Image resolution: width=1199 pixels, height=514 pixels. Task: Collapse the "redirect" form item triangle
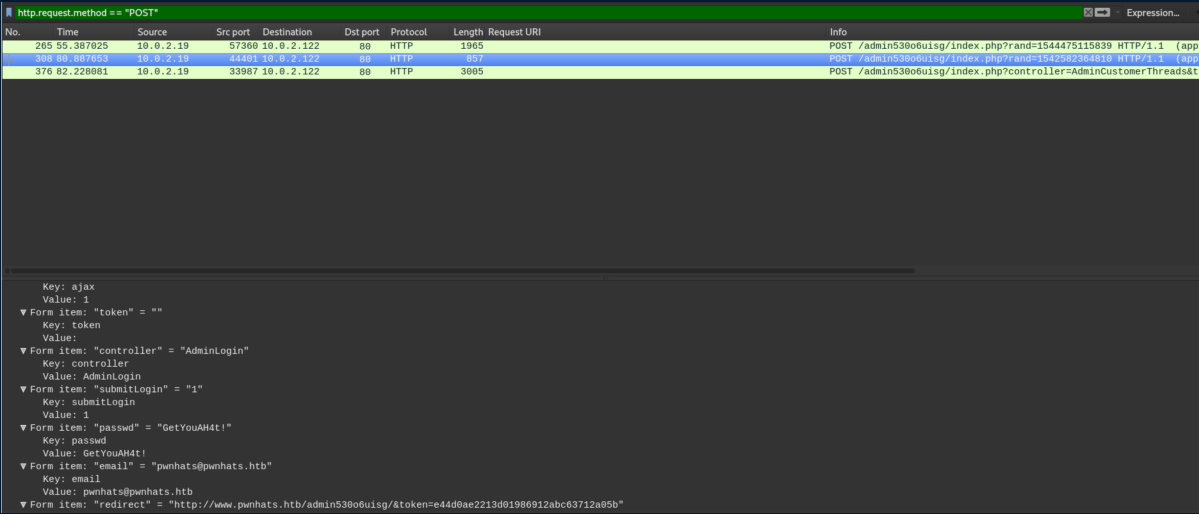click(x=24, y=505)
